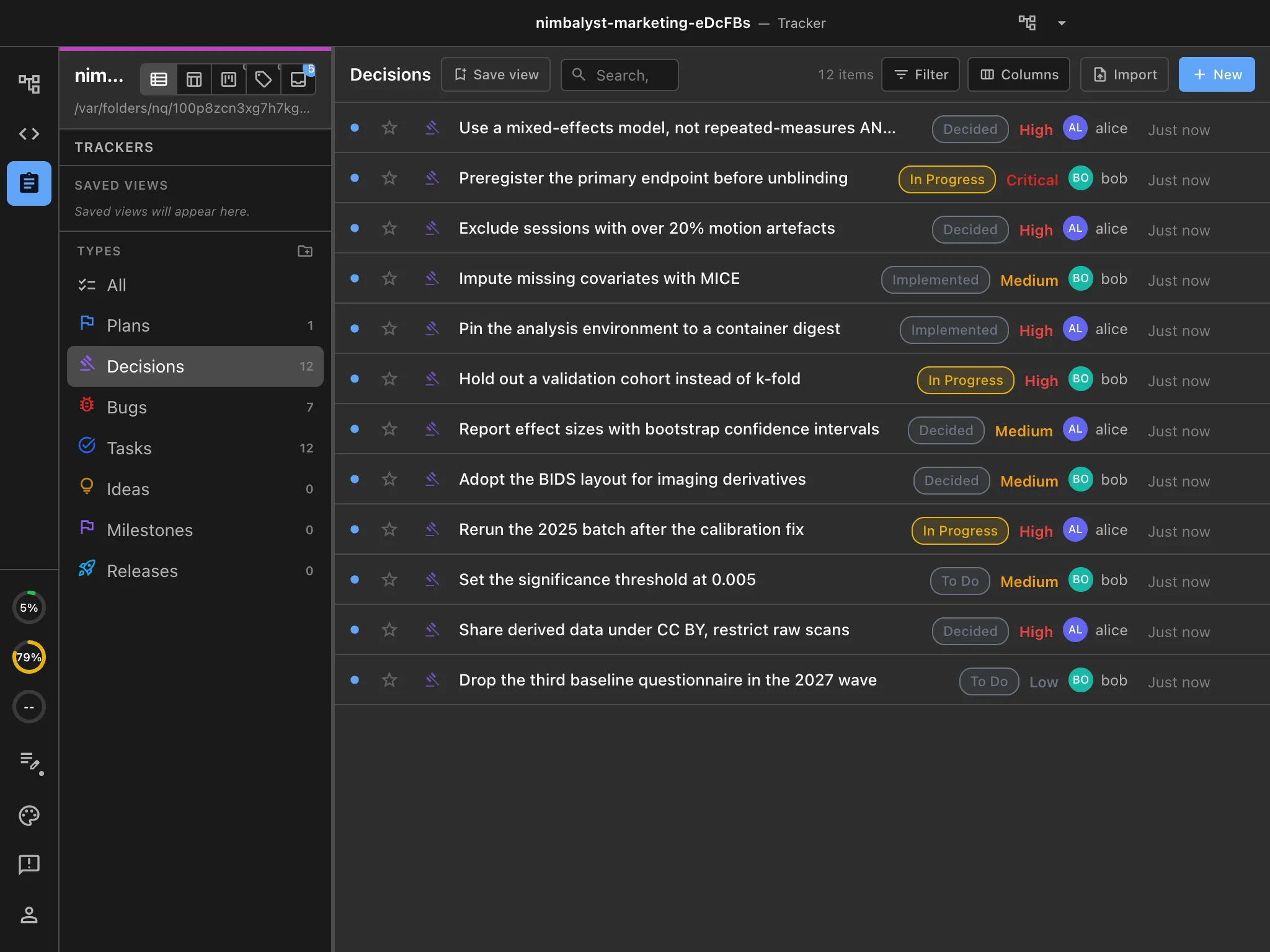
Task: Star the Pin the analysis environment decision
Action: click(x=389, y=328)
